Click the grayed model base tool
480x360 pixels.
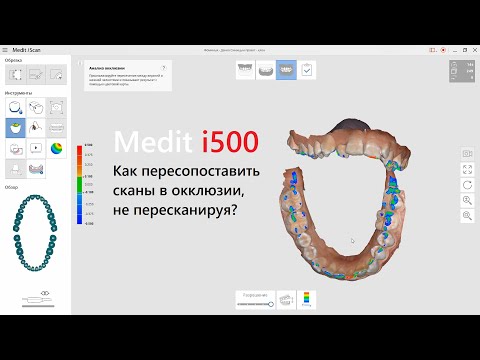click(x=15, y=169)
